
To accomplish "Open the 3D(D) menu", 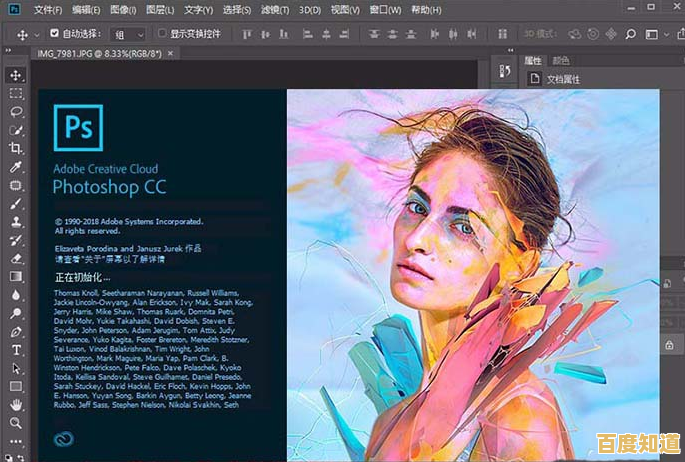I will point(310,10).
